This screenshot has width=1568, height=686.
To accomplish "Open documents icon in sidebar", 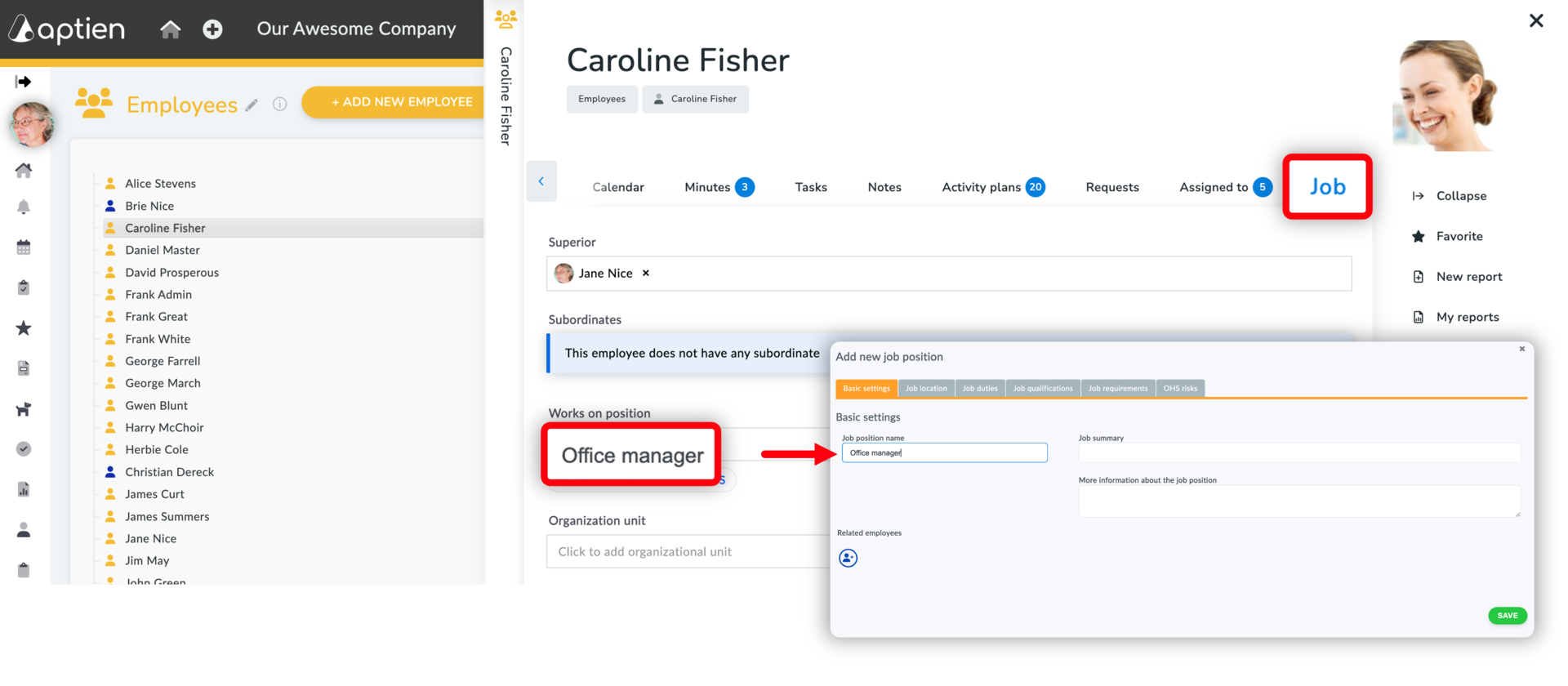I will click(24, 368).
